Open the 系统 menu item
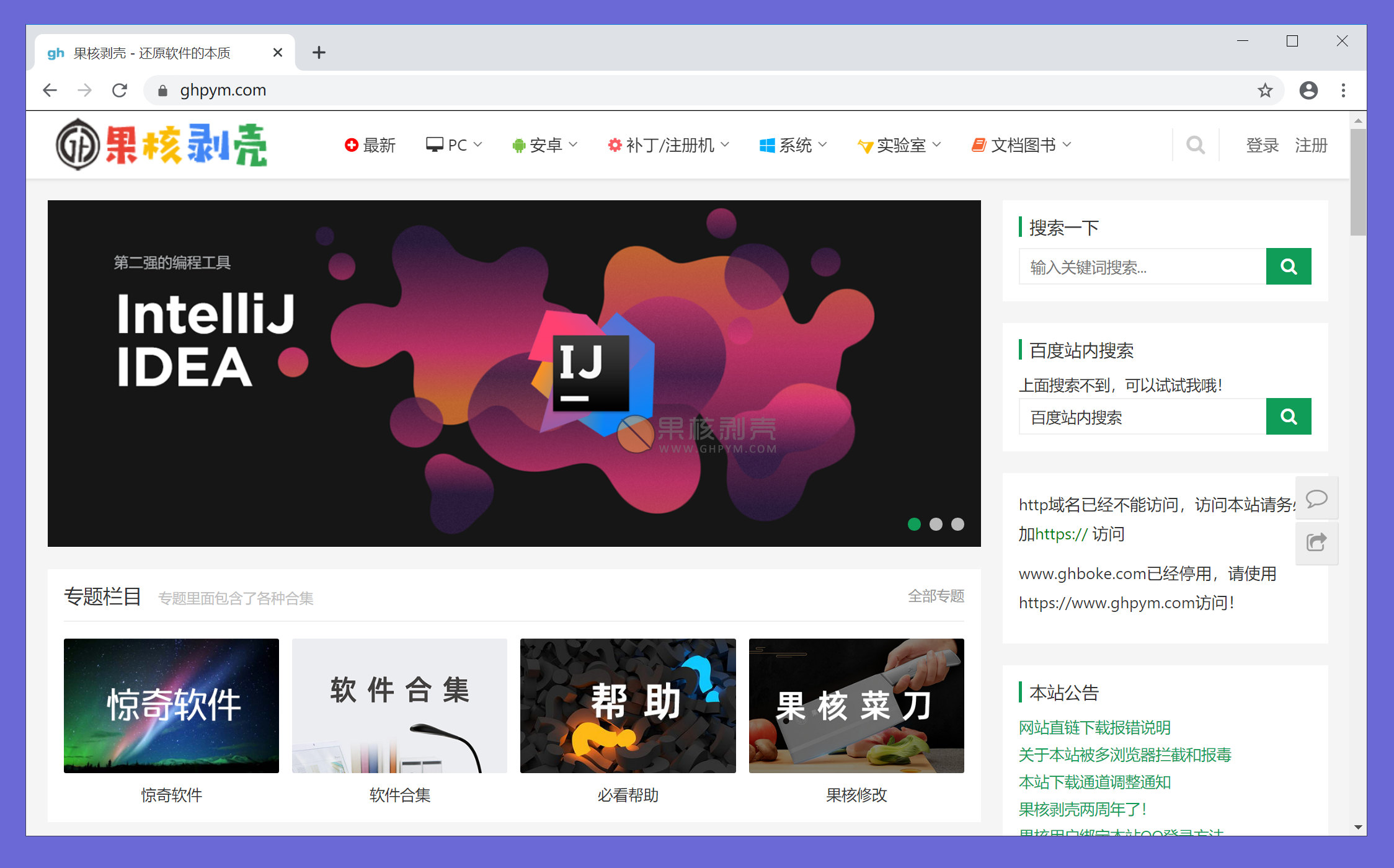Image resolution: width=1394 pixels, height=868 pixels. 793,145
